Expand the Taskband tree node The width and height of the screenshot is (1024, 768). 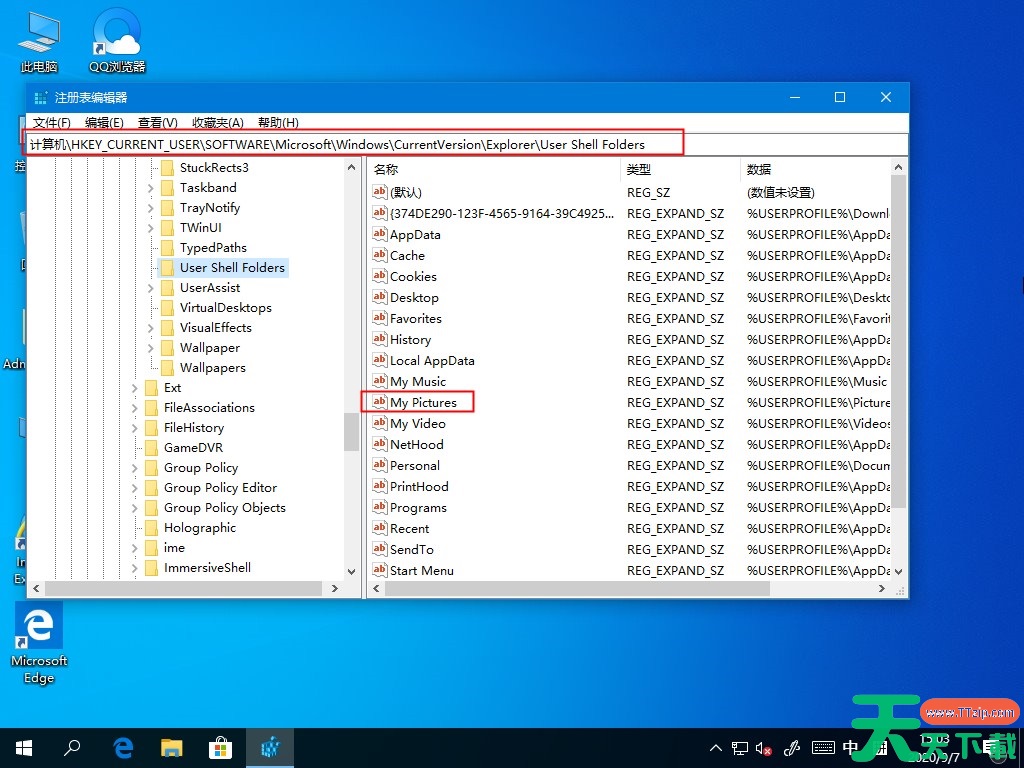point(151,187)
